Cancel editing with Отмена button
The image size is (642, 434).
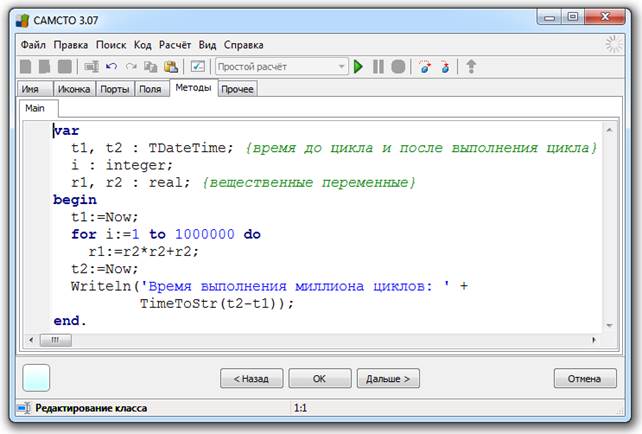point(585,378)
